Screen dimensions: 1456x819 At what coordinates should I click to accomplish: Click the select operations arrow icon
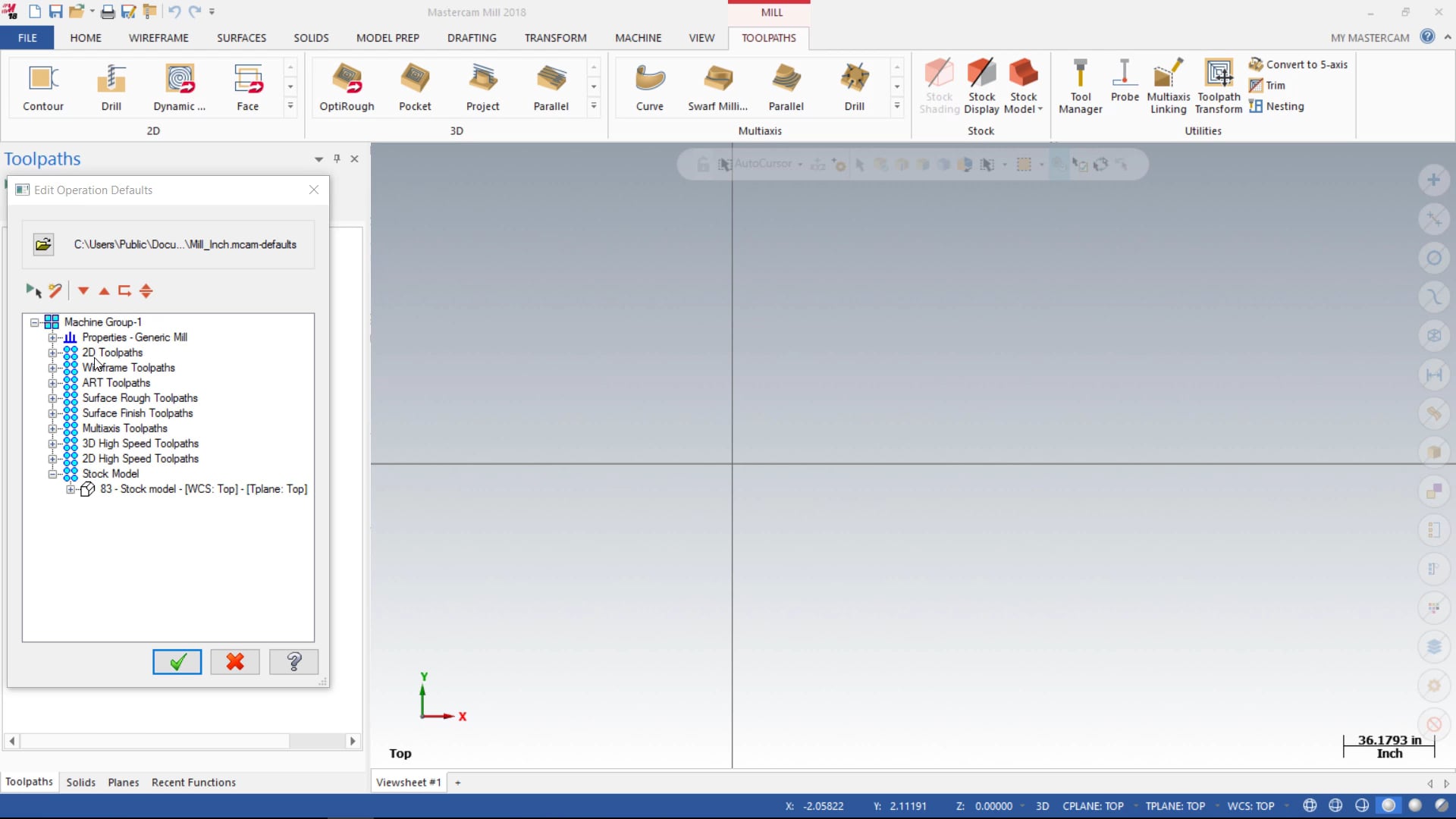33,290
